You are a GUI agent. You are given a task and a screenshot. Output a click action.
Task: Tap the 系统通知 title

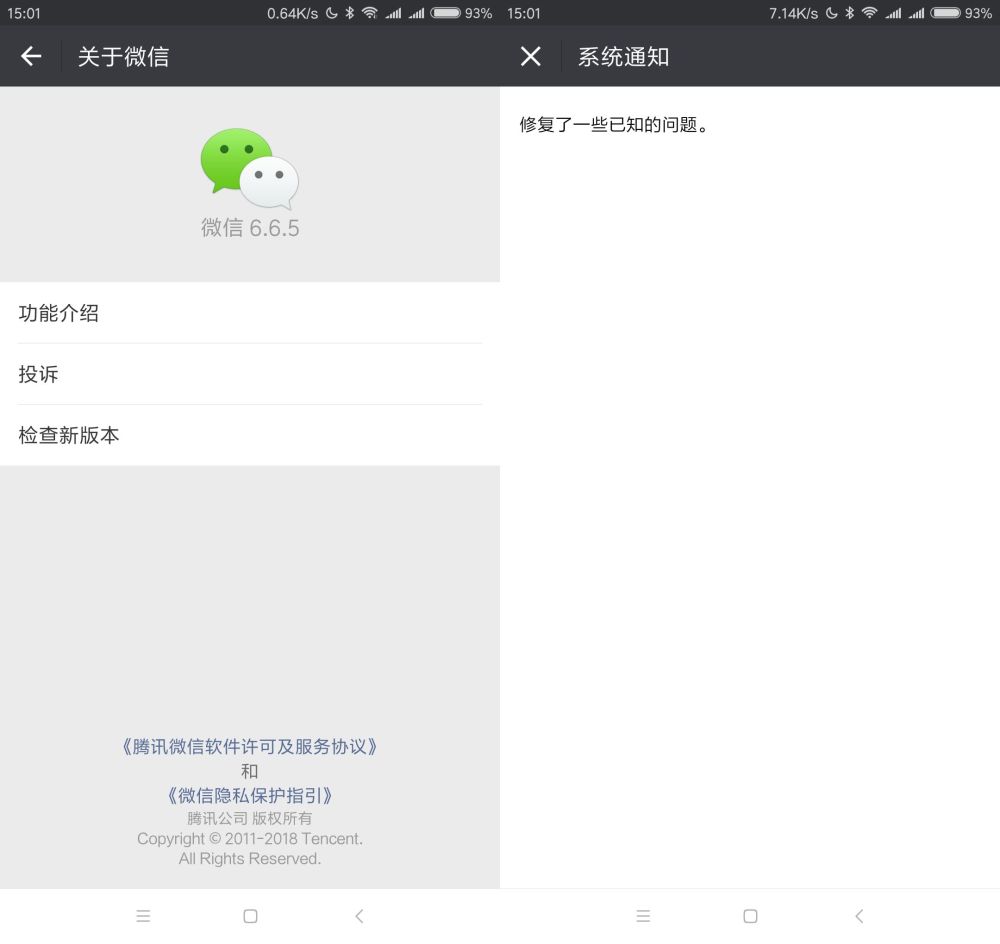point(624,57)
